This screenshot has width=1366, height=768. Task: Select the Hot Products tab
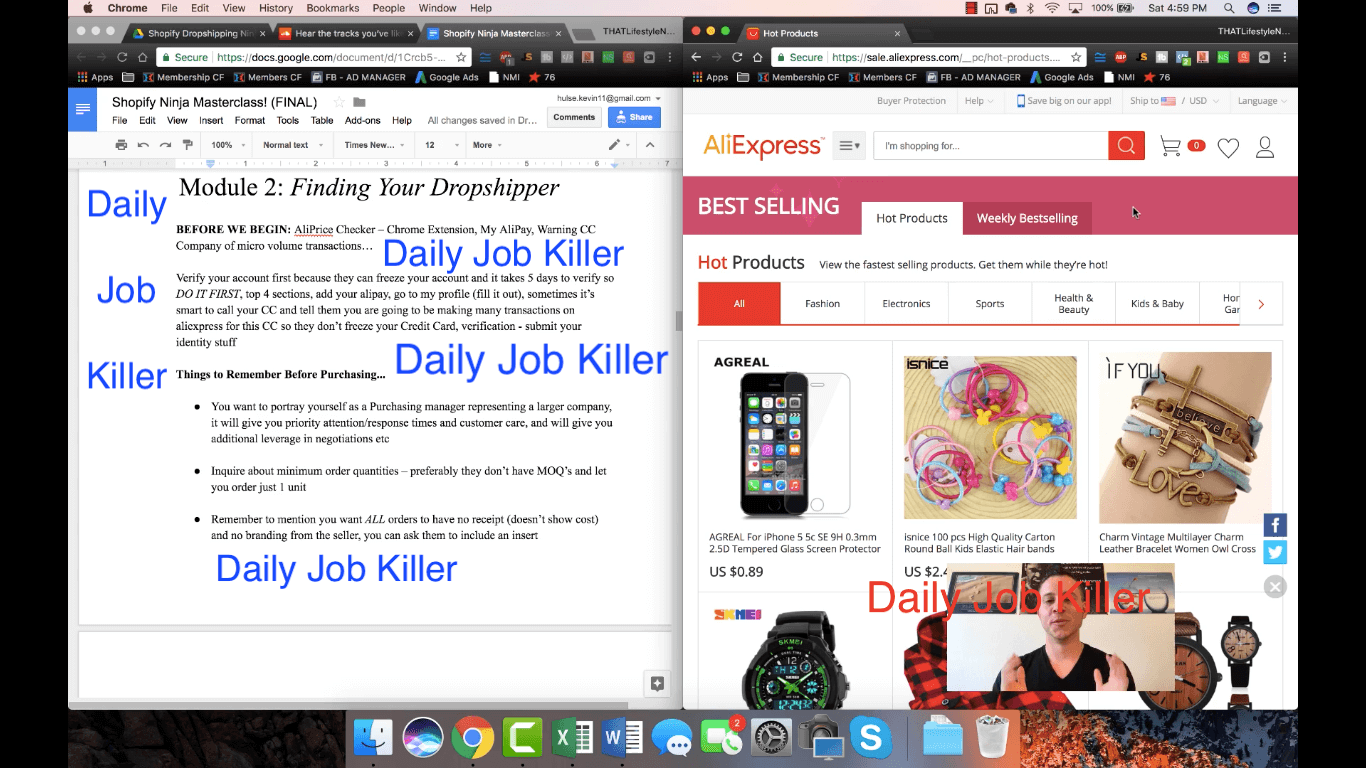911,218
